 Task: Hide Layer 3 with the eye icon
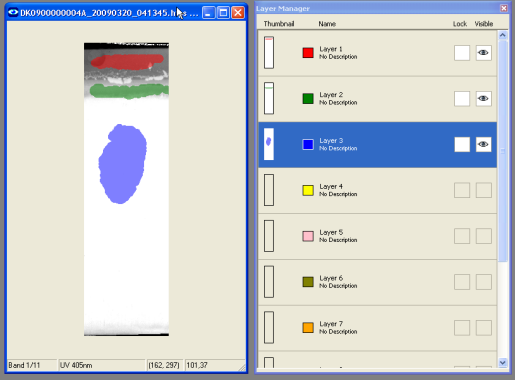[x=483, y=144]
